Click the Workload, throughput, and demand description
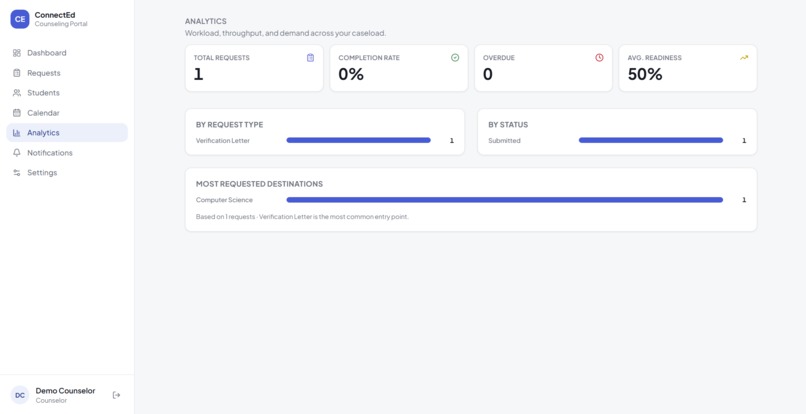806x414 pixels. pyautogui.click(x=285, y=33)
